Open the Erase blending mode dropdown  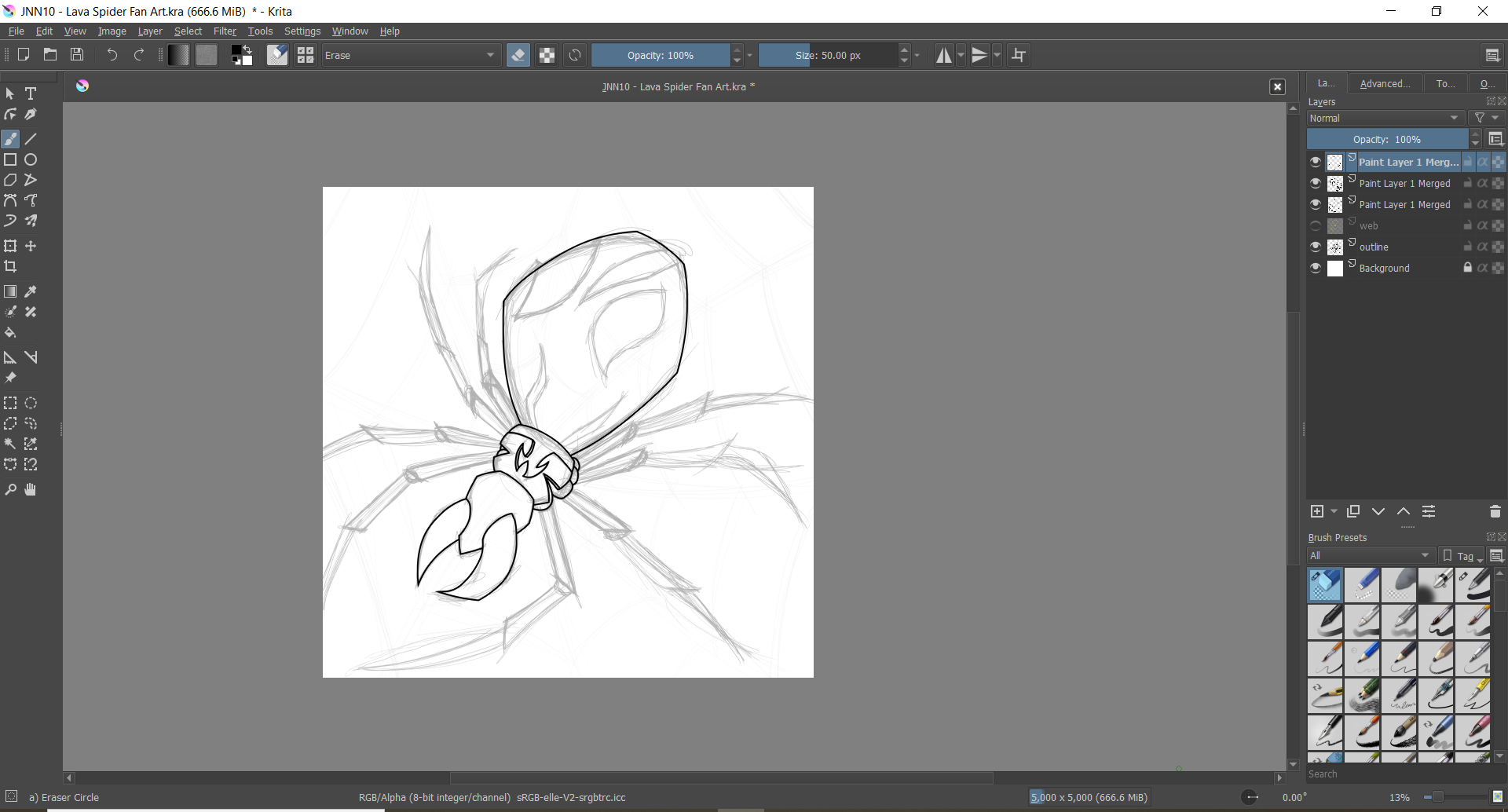[x=412, y=55]
